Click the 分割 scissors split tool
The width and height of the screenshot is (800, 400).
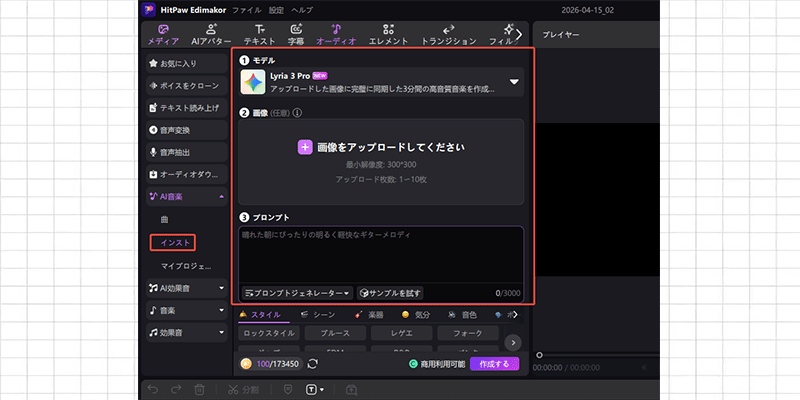(x=243, y=390)
